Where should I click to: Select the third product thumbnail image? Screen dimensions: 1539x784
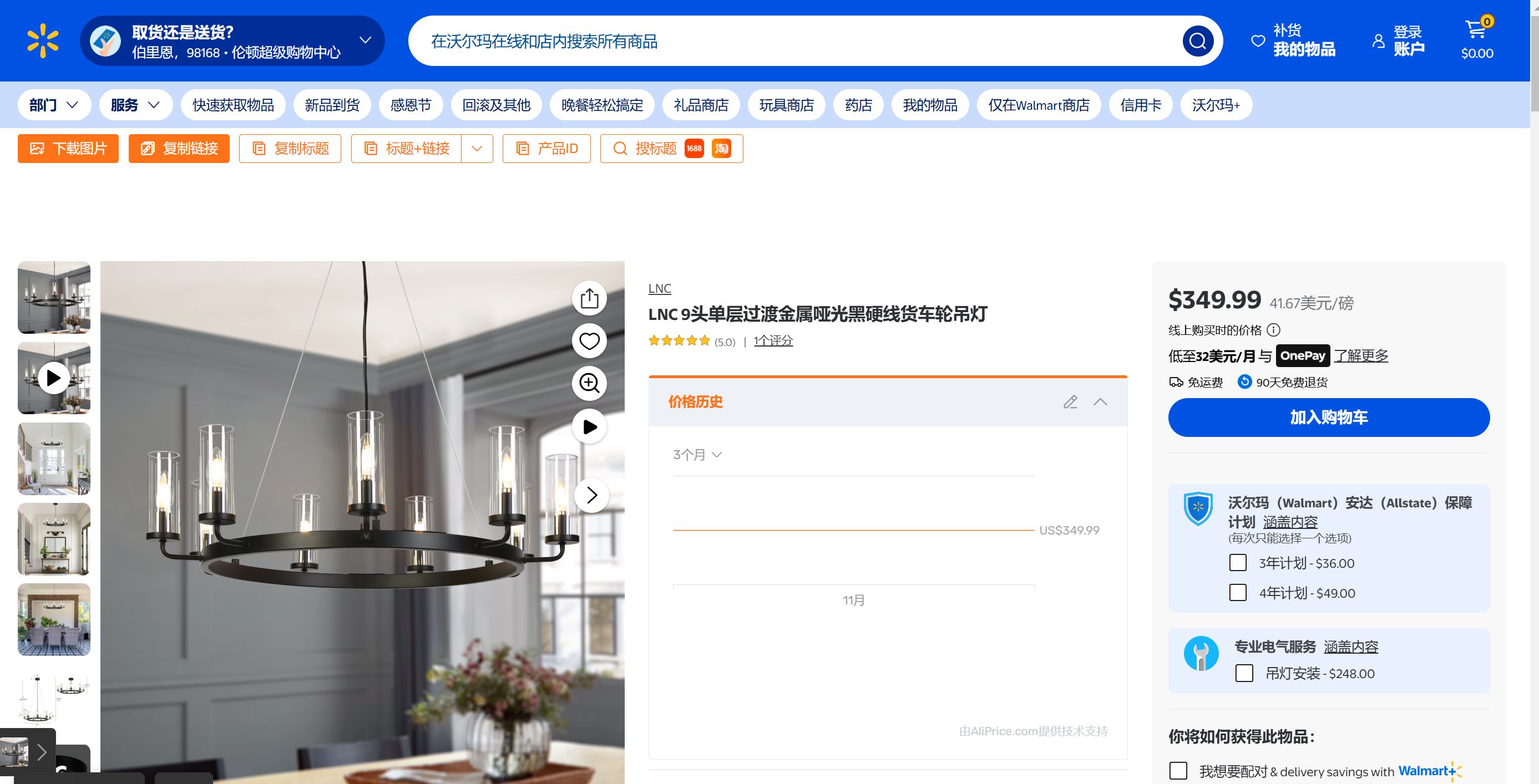54,459
